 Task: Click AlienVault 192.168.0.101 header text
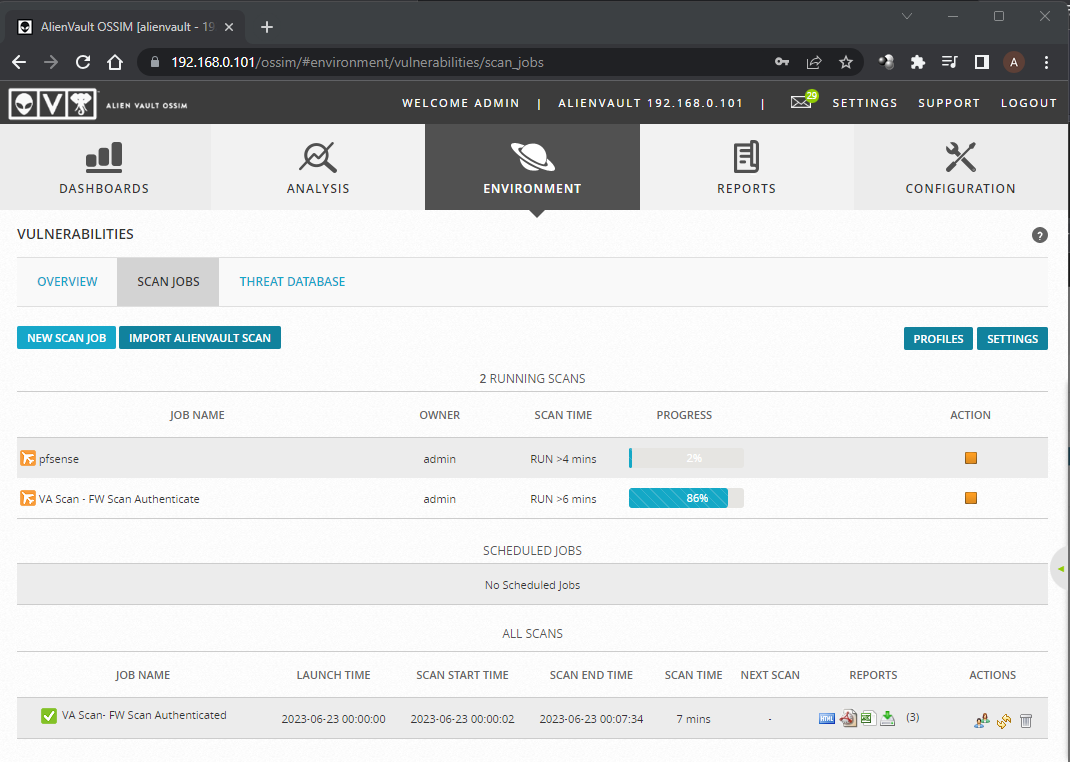(x=650, y=103)
